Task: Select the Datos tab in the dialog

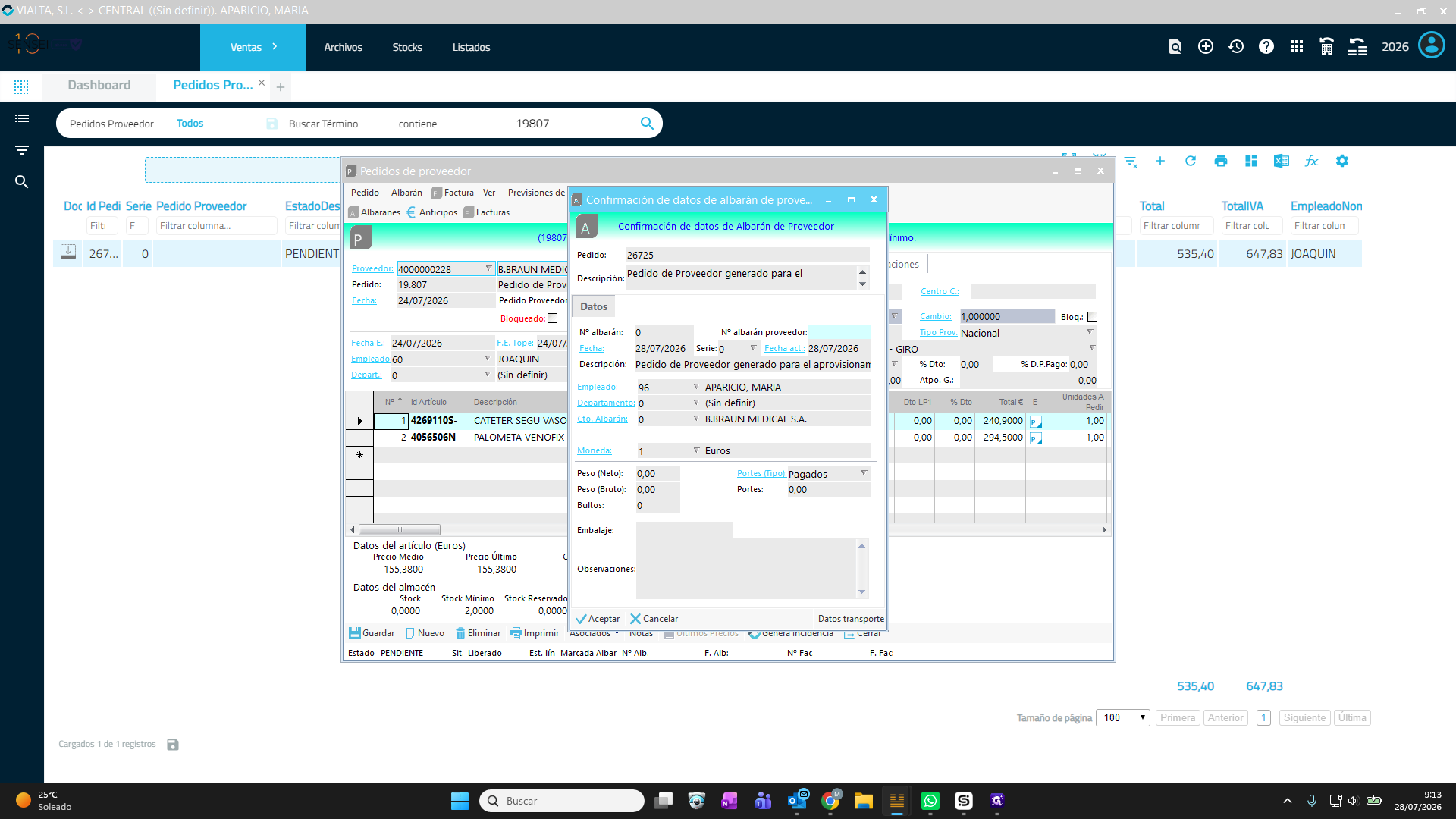Action: coord(594,306)
